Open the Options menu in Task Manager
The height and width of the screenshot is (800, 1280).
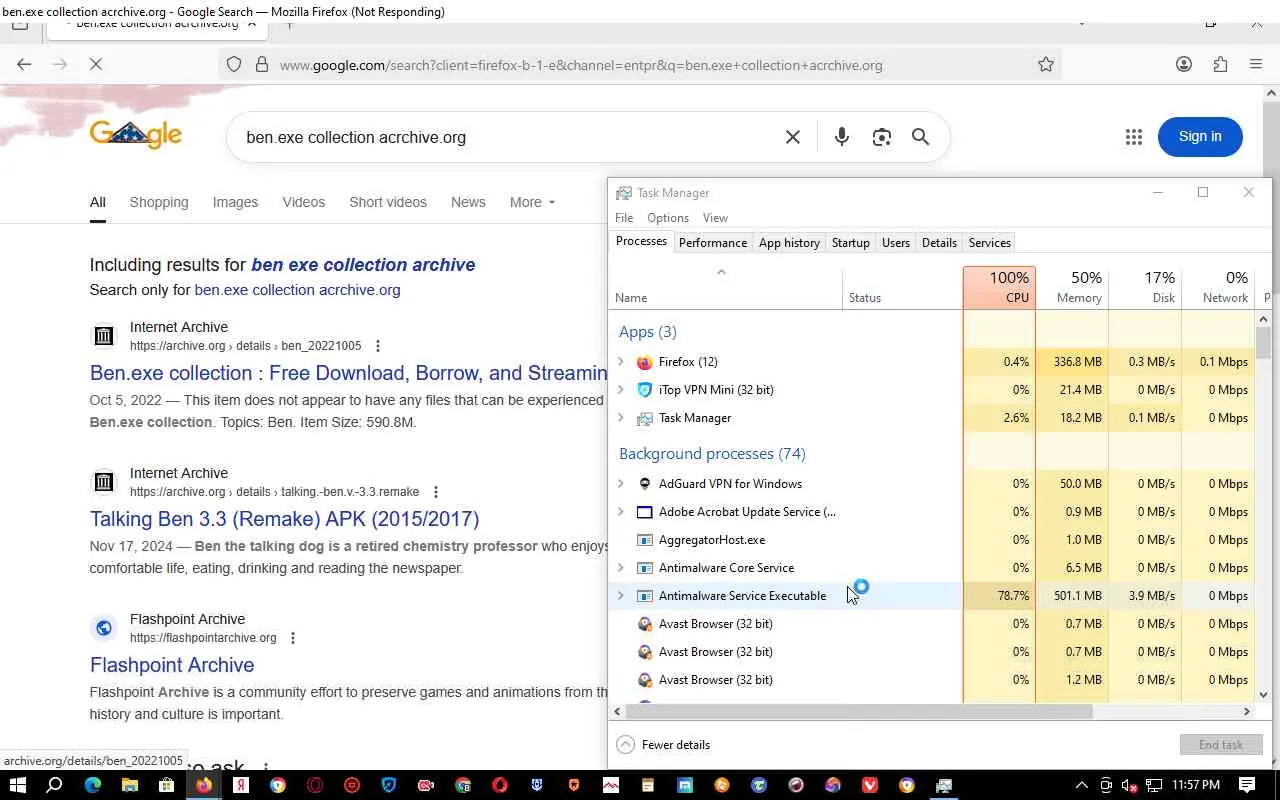point(668,218)
